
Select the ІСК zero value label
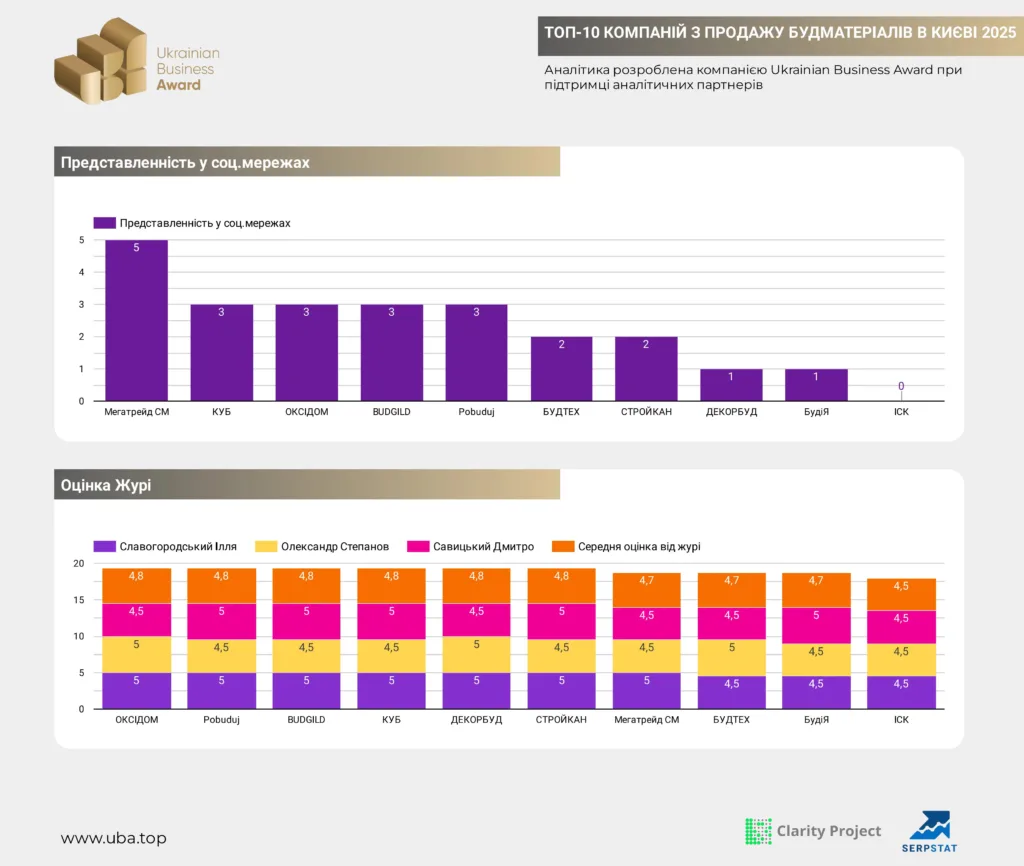click(901, 386)
